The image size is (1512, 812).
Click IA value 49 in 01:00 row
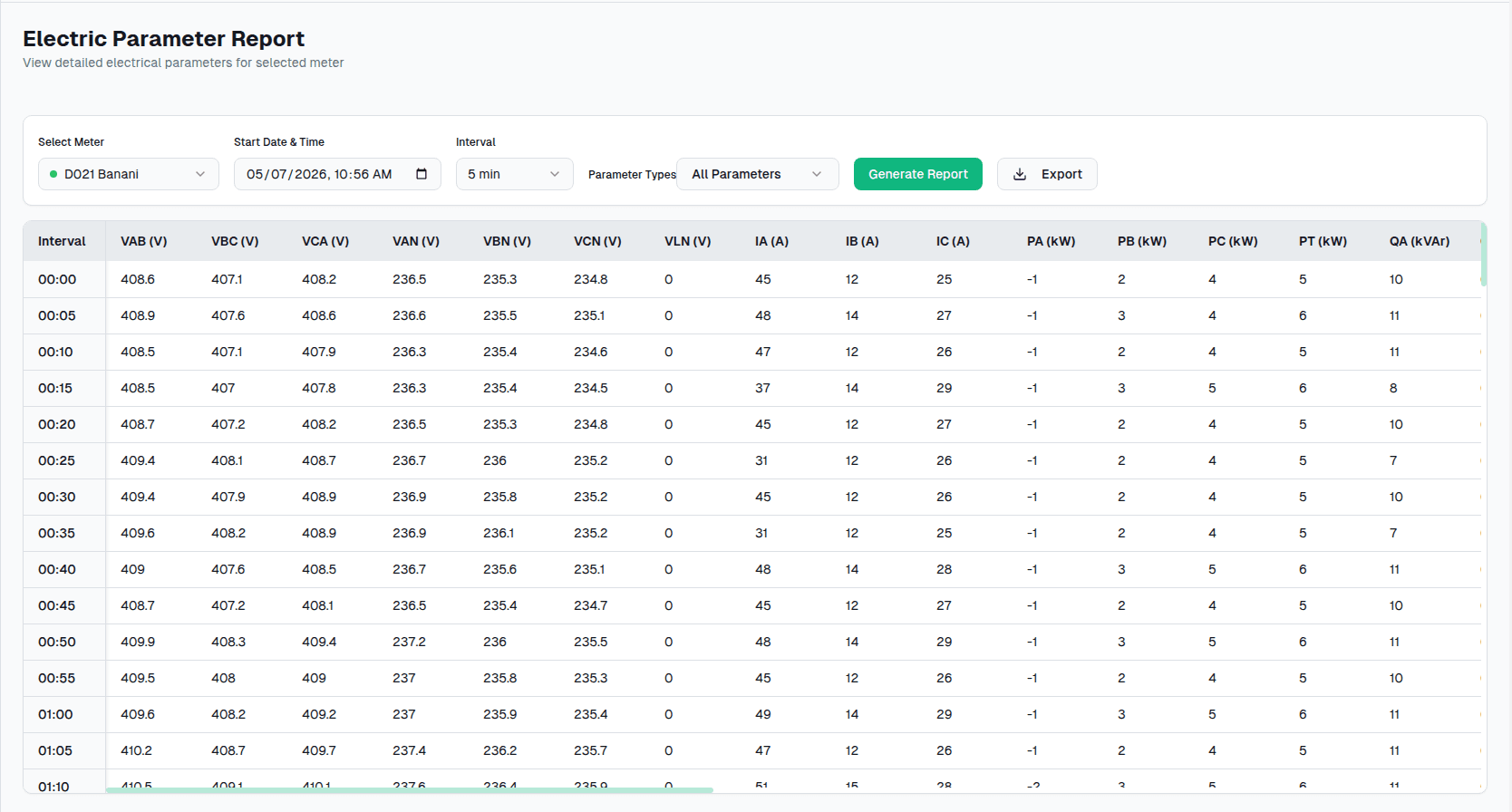click(763, 714)
